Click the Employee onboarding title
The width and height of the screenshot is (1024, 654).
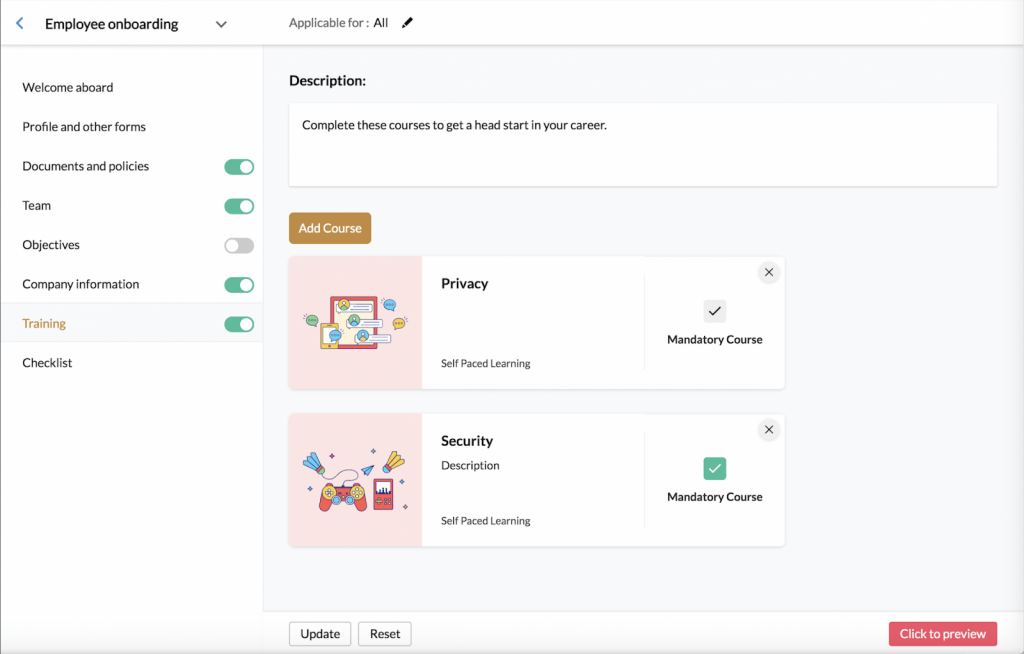(x=112, y=24)
